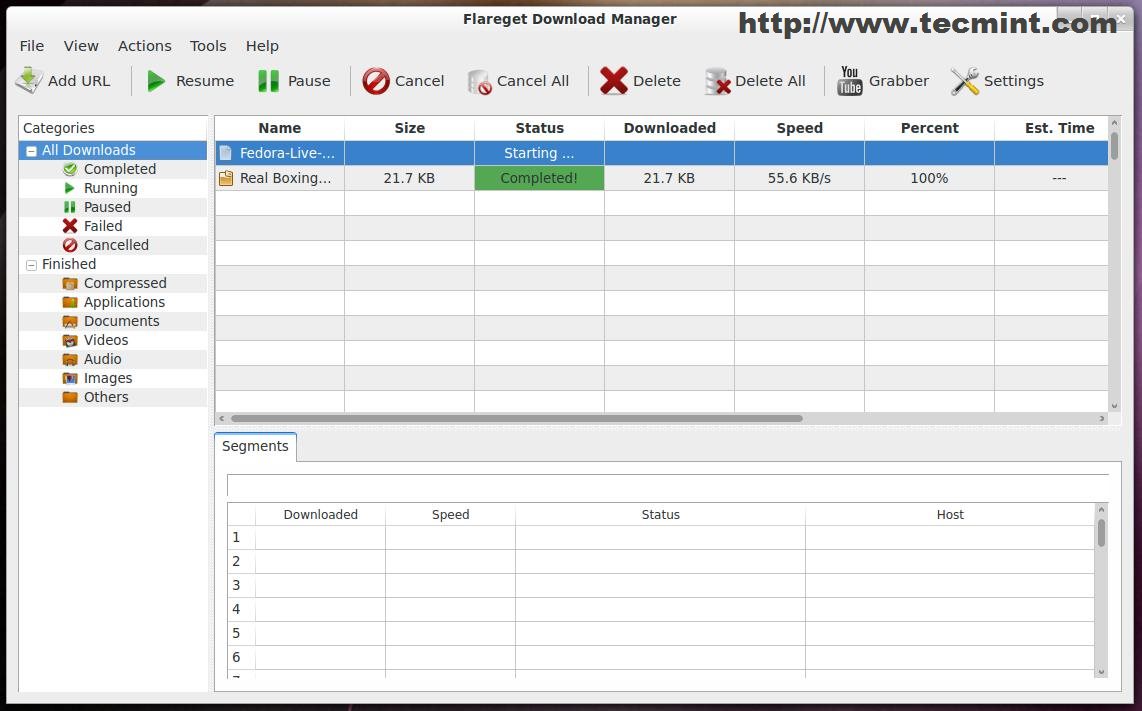1142x711 pixels.
Task: Open the Tools menu
Action: pyautogui.click(x=208, y=46)
